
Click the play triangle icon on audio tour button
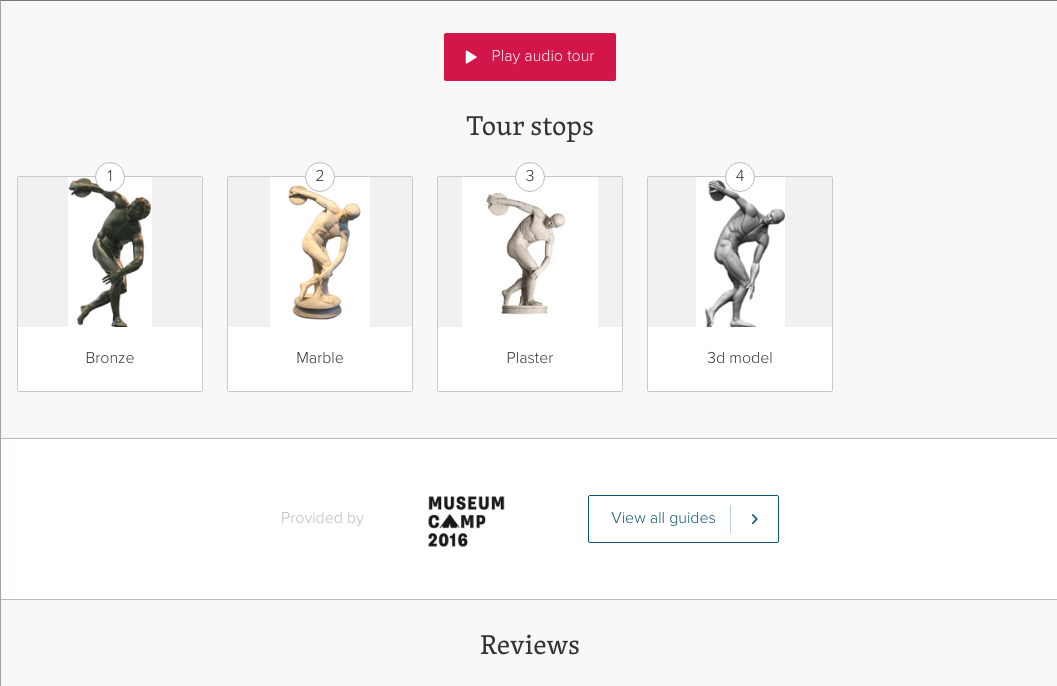[471, 57]
